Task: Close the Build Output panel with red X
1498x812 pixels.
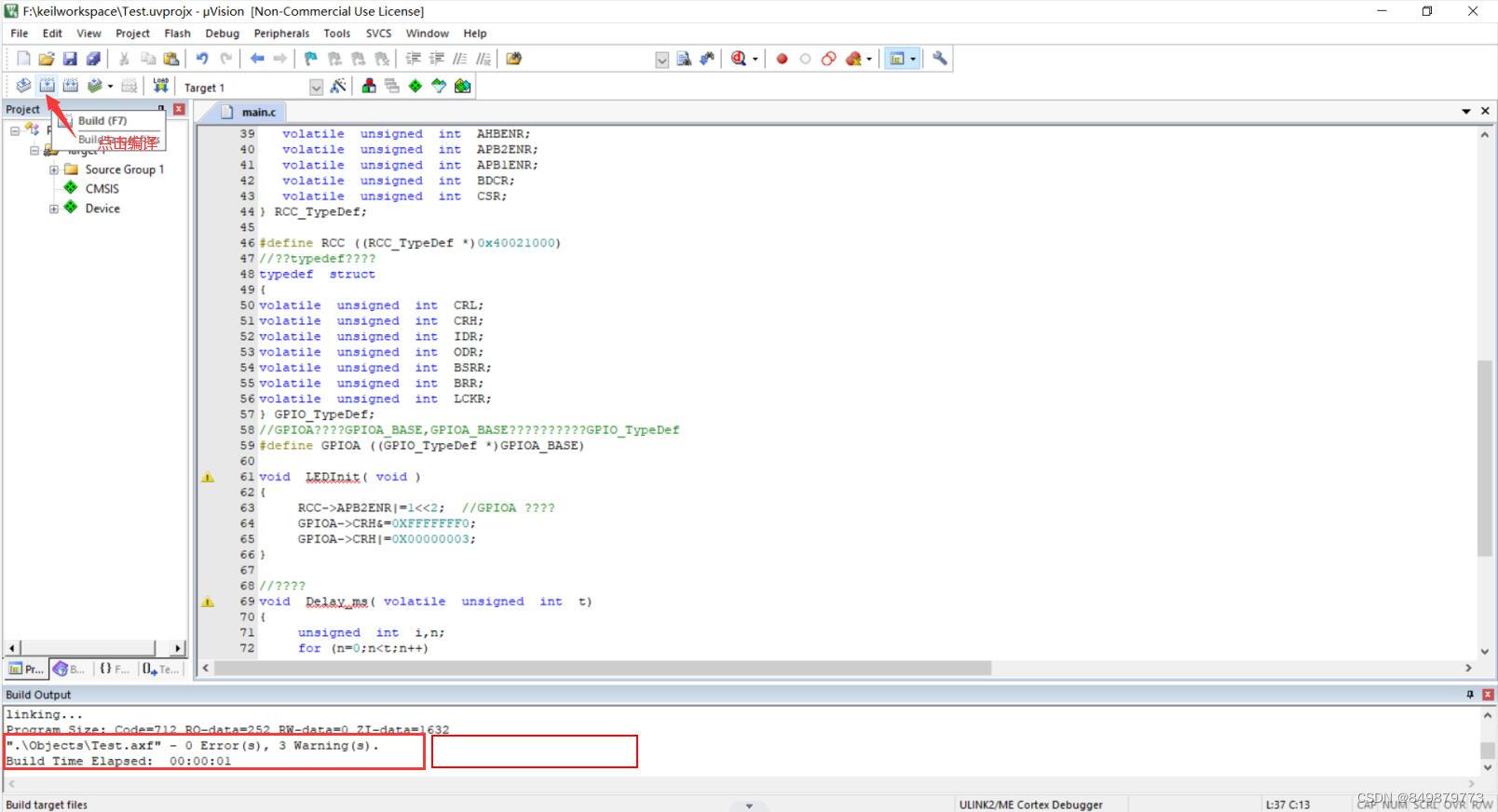Action: click(1488, 695)
